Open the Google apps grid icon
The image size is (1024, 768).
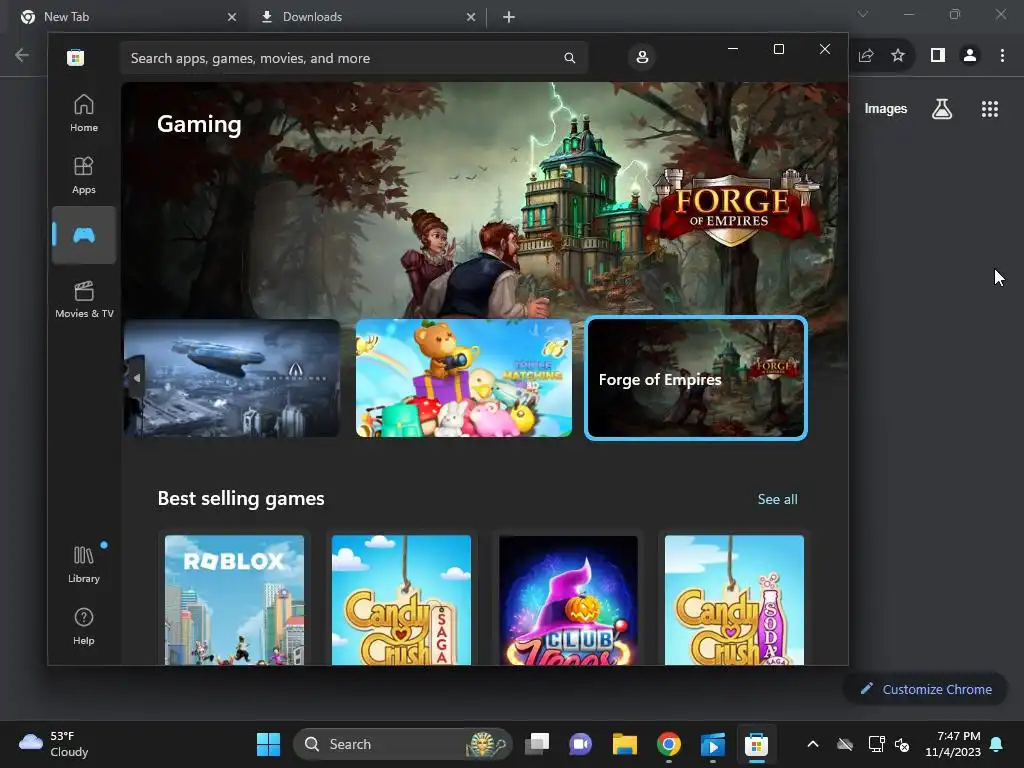[x=990, y=109]
